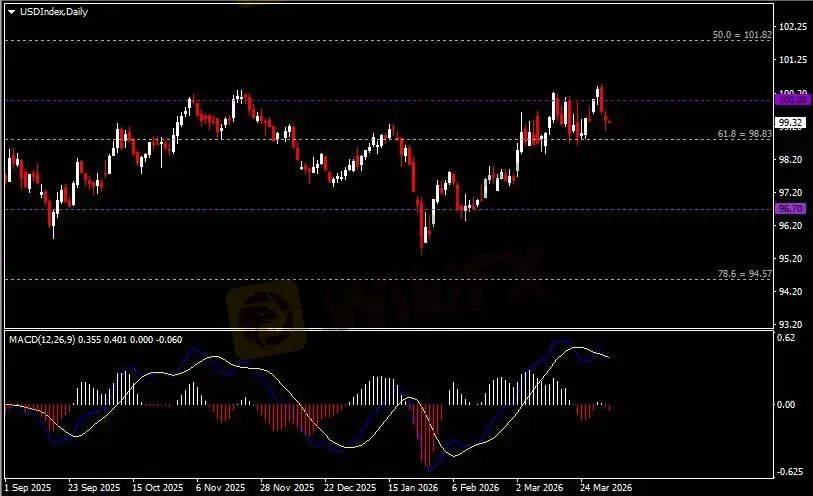The height and width of the screenshot is (496, 813).
Task: Click the 6 Feb 2026 date label
Action: pos(475,488)
